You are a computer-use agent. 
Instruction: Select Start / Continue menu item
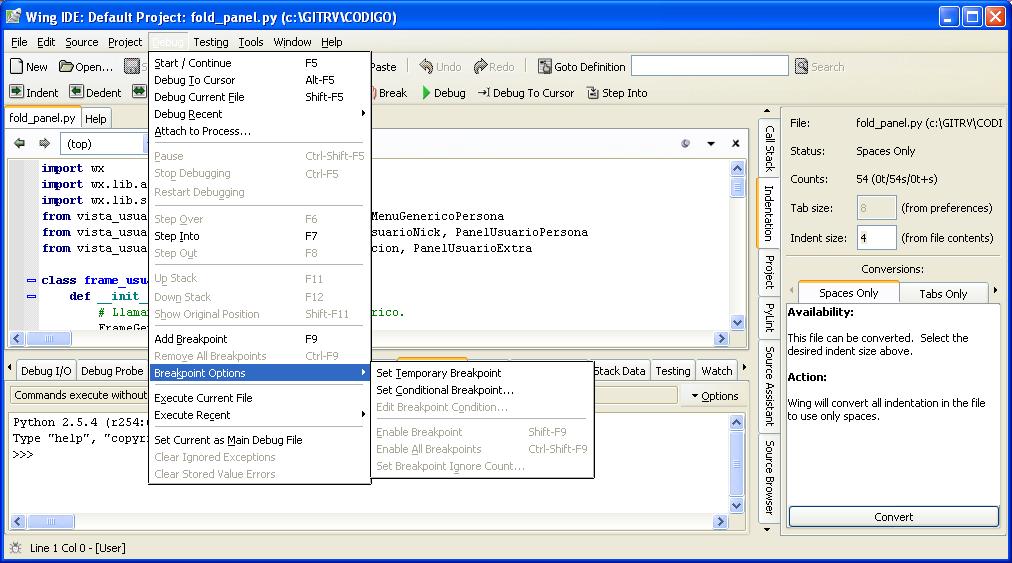pos(259,63)
